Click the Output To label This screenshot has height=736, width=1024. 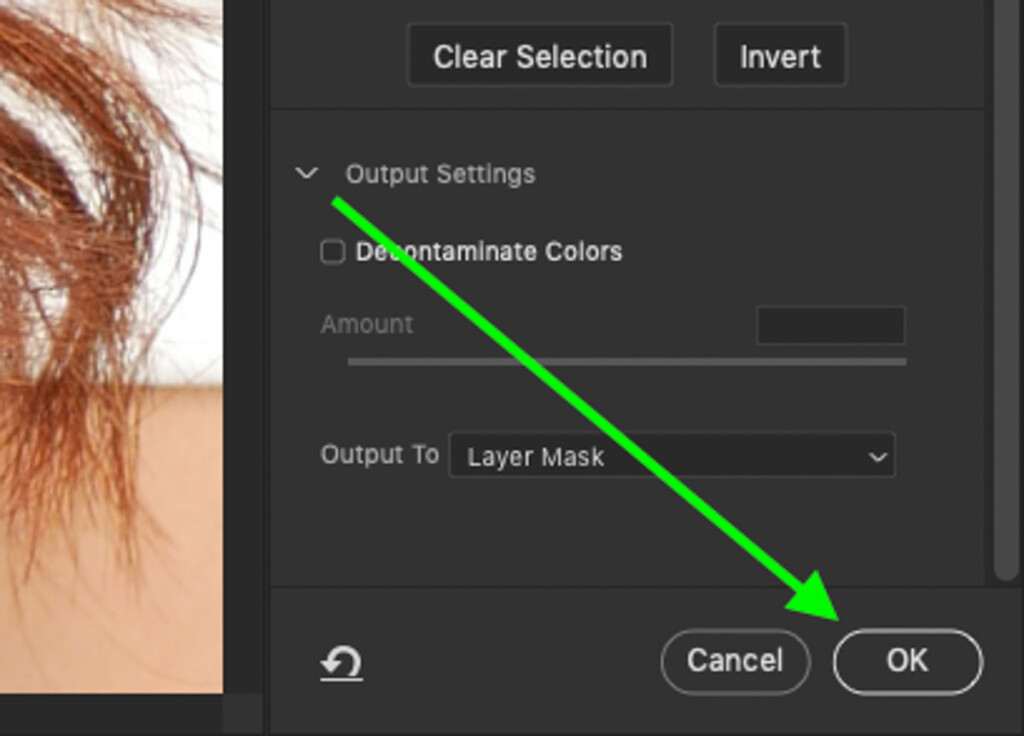click(x=379, y=454)
